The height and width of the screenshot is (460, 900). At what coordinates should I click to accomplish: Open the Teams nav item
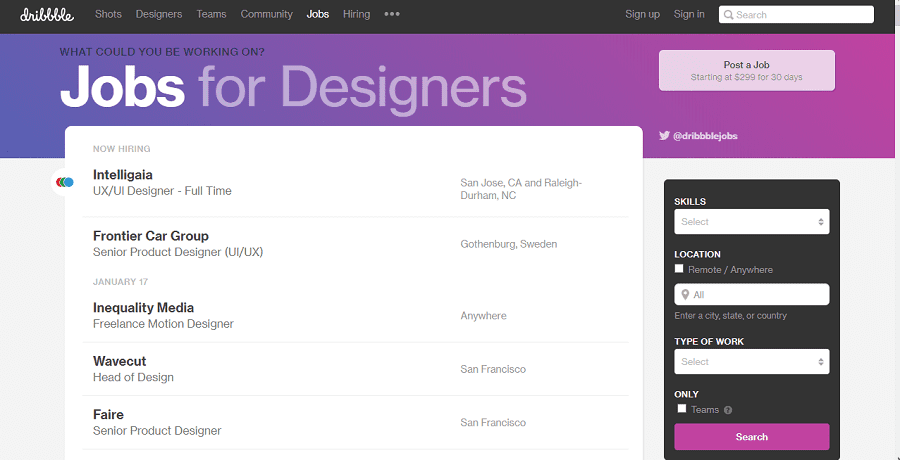[211, 14]
